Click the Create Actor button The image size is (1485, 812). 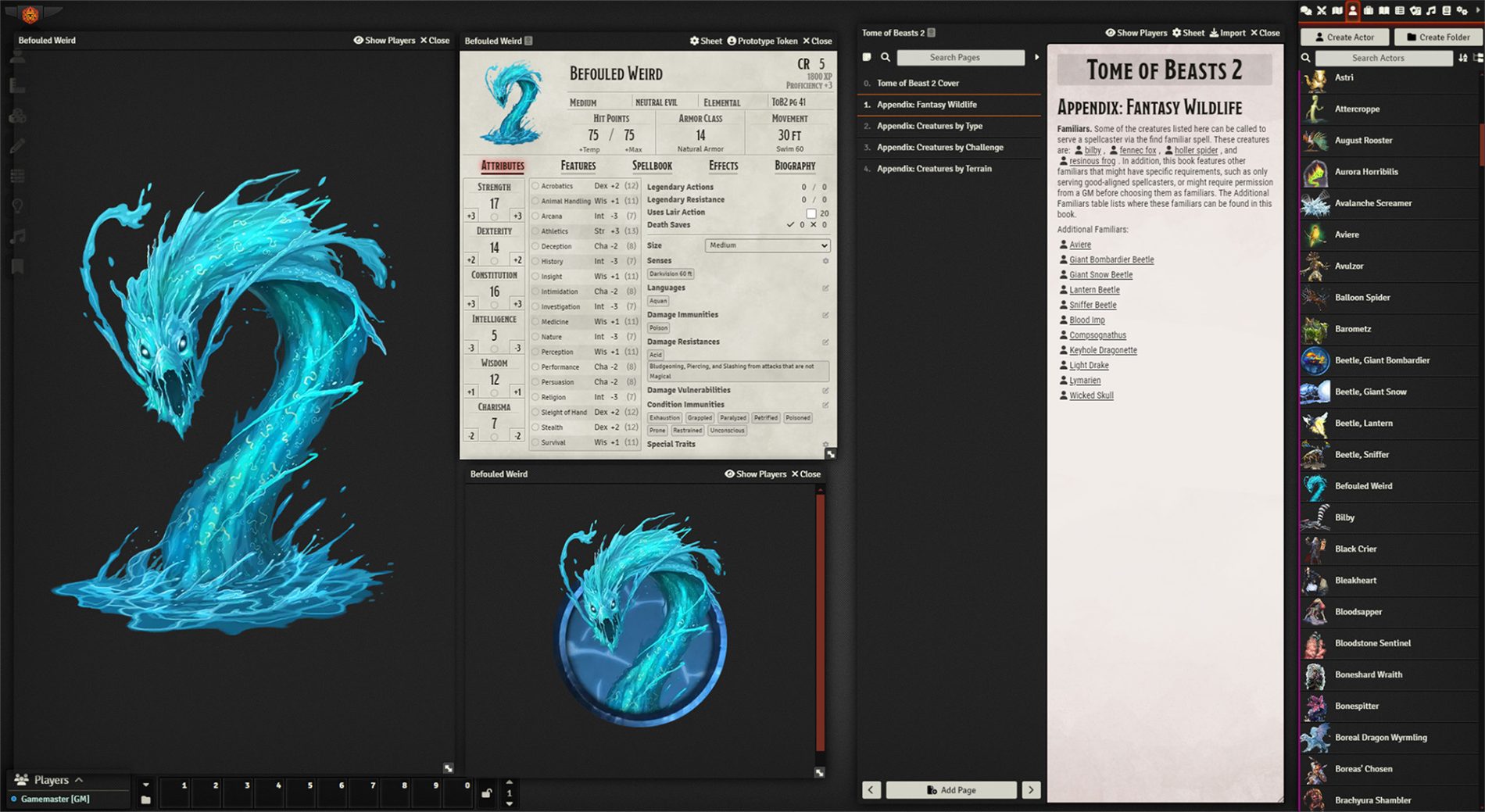tap(1344, 37)
